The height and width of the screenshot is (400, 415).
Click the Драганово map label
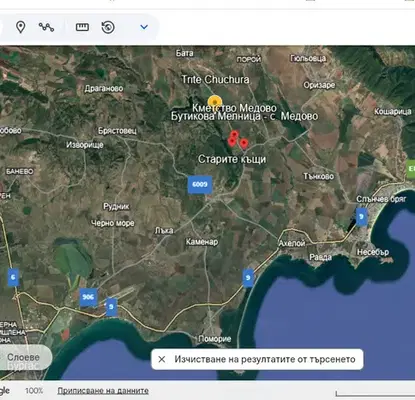tap(104, 88)
